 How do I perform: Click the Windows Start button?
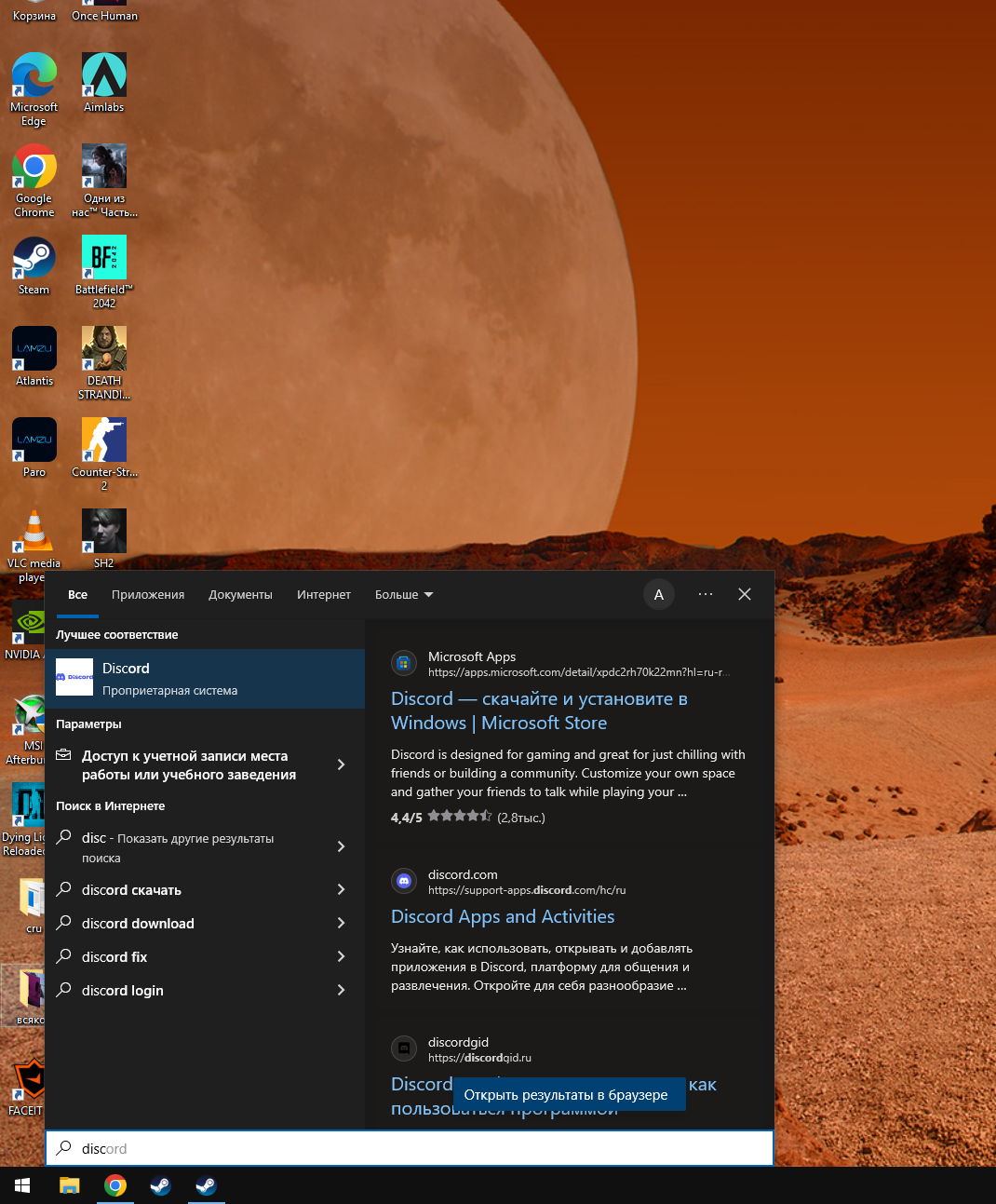pos(22,1185)
